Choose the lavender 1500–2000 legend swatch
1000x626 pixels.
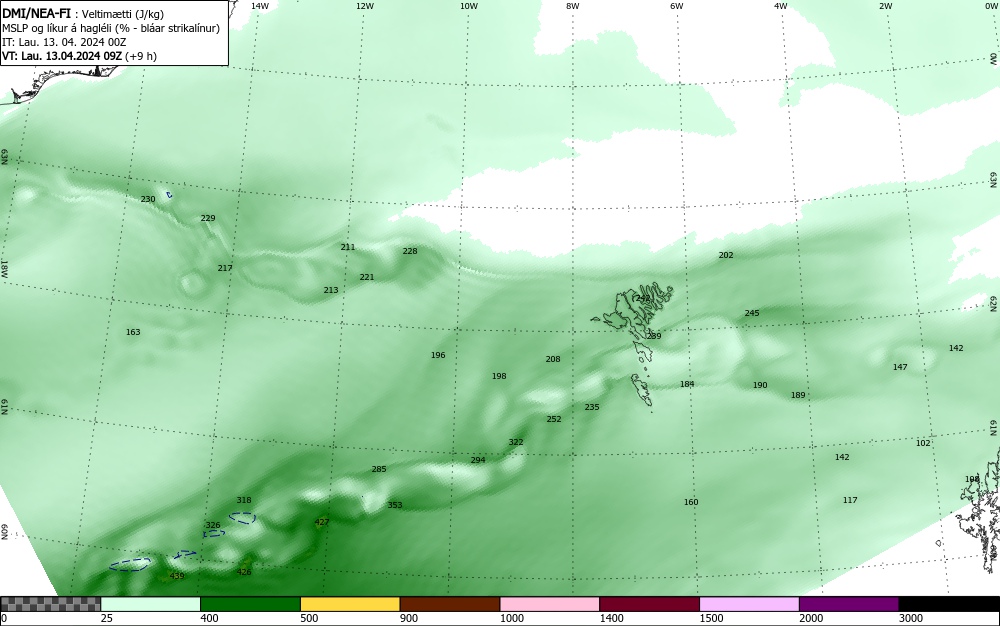point(749,604)
